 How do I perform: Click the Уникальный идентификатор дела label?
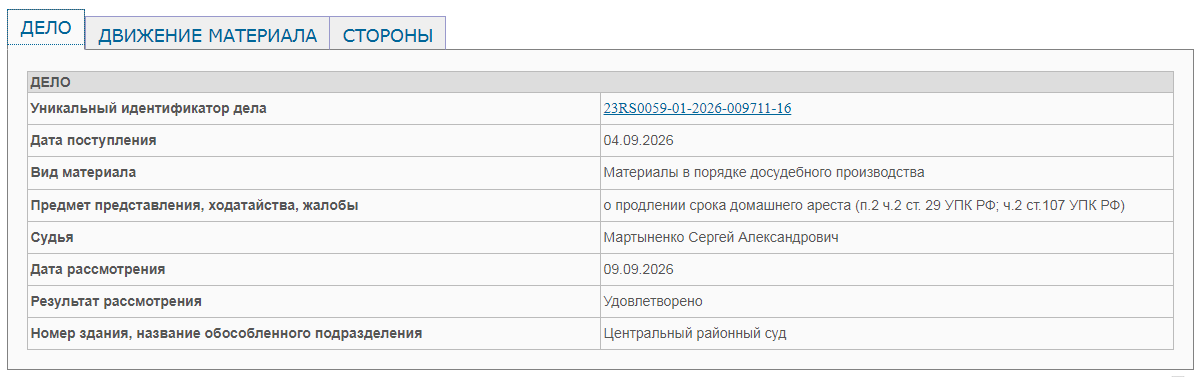click(x=149, y=108)
